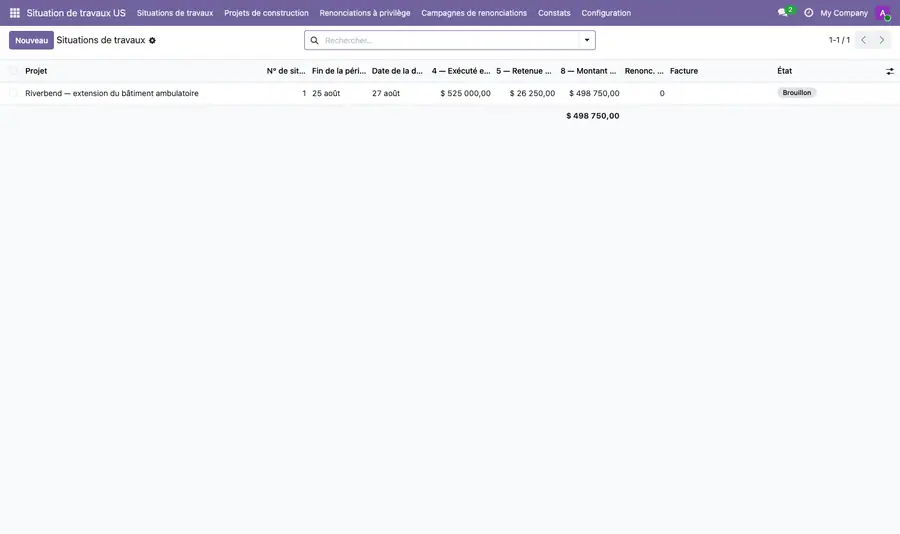Open the Projets de construction menu
This screenshot has width=900, height=534.
click(x=266, y=13)
